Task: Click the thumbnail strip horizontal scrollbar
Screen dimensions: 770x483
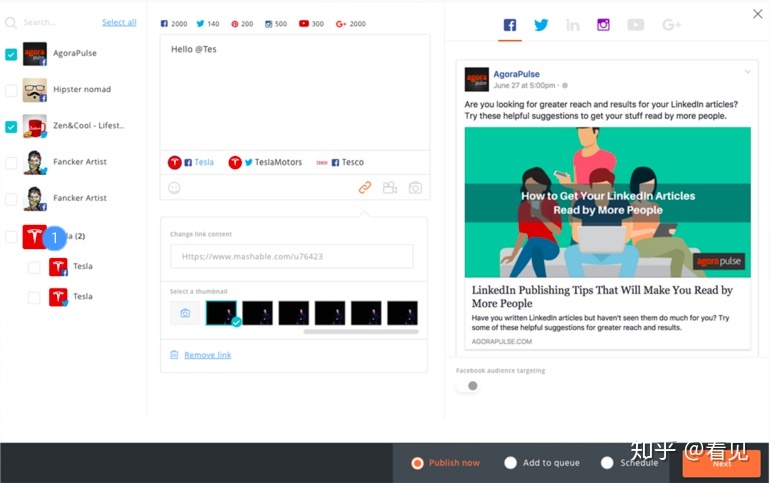Action: [361, 332]
